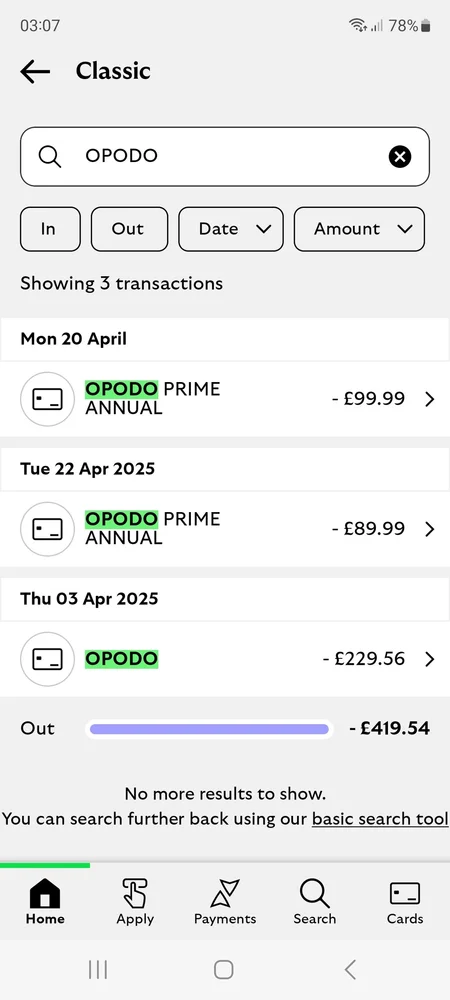This screenshot has height=1000, width=450.
Task: Open the Apply tab icon
Action: (135, 893)
